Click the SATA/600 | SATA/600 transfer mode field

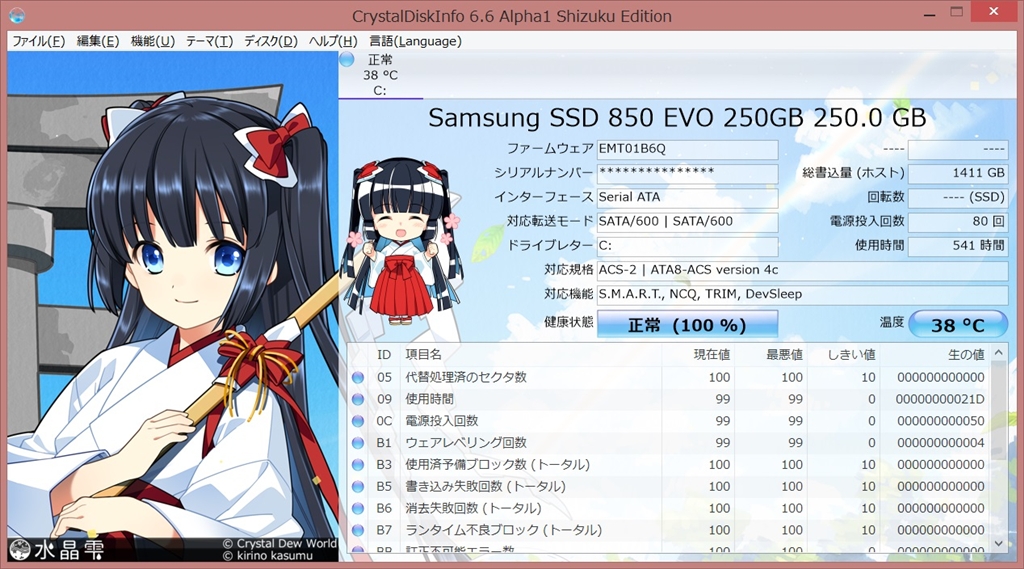pos(687,221)
